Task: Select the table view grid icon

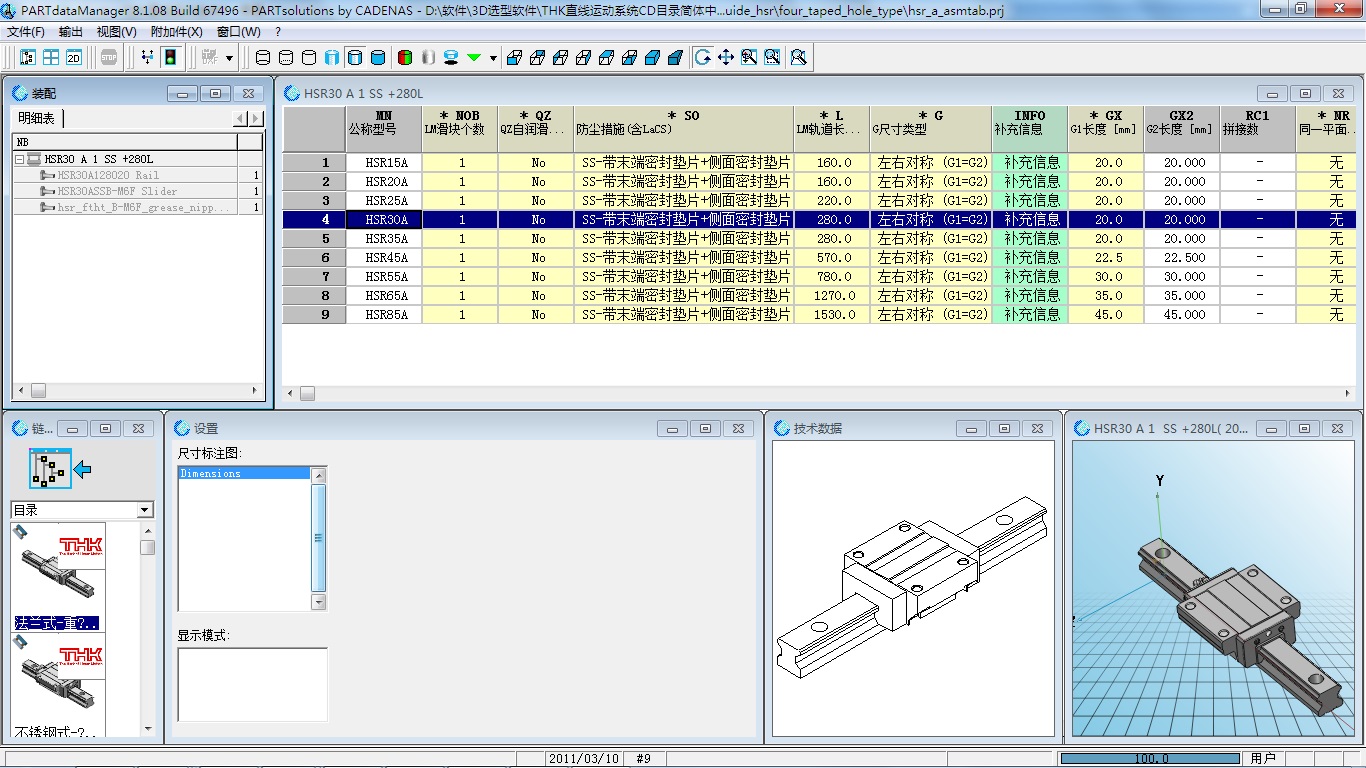Action: (50, 58)
